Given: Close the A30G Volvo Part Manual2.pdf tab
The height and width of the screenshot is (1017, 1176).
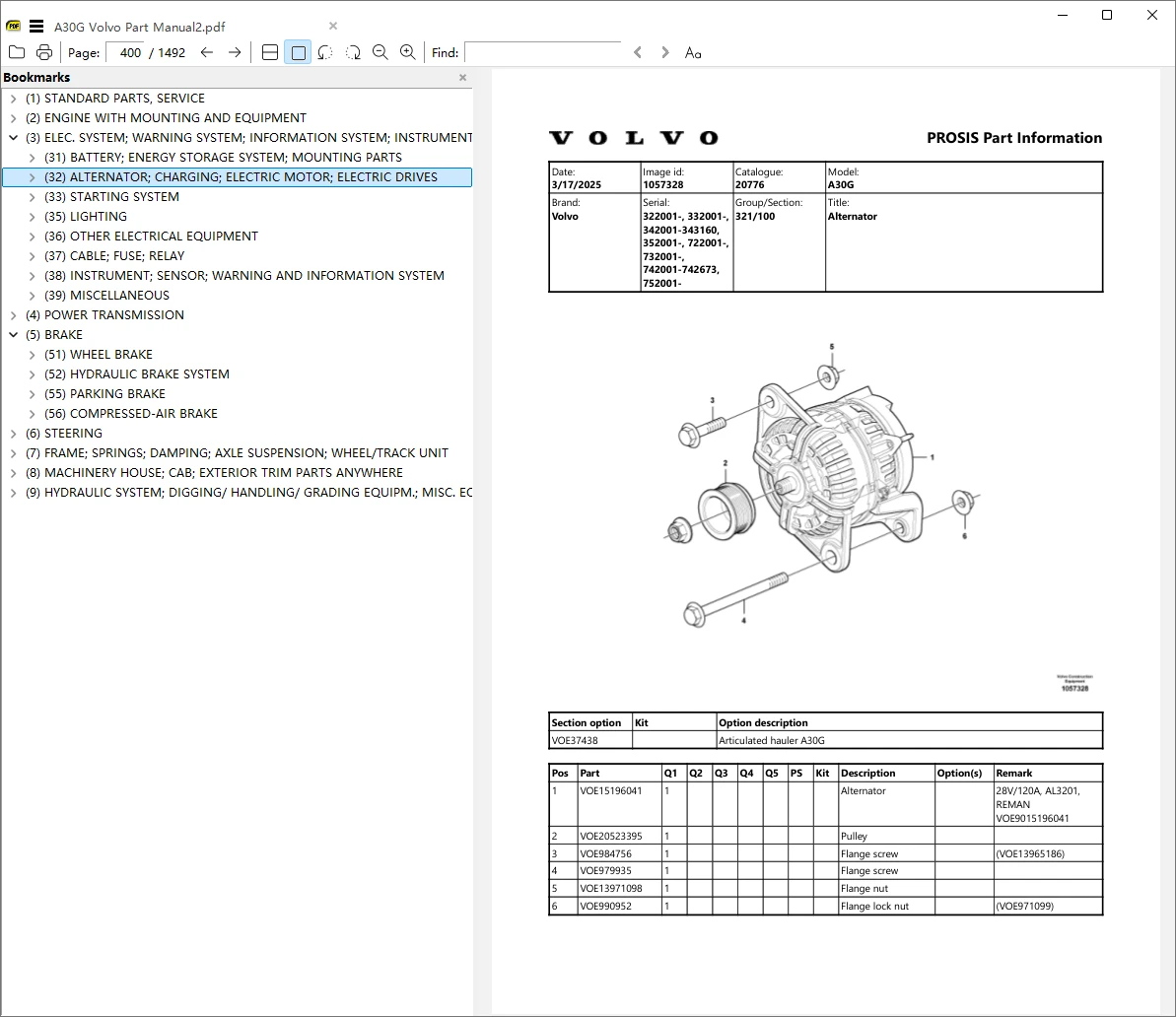Looking at the screenshot, I should coord(333,27).
